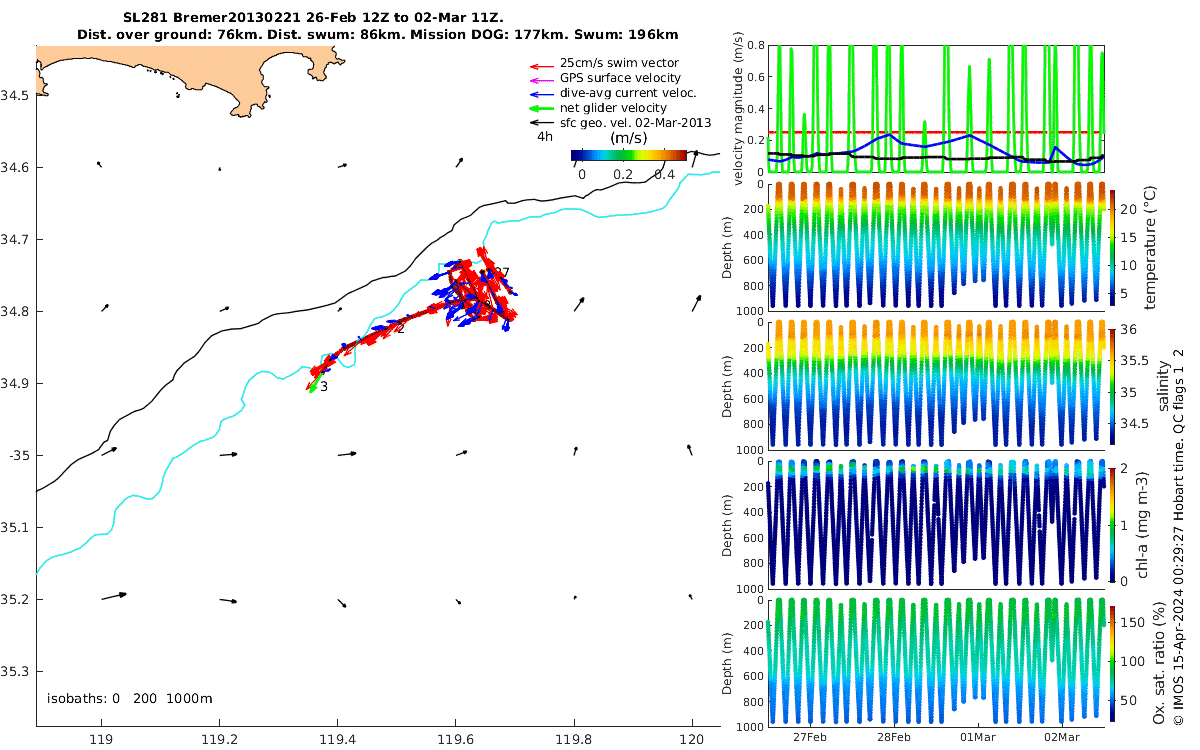Select the 'dive-avg current veloc.' legend text
This screenshot has width=1200, height=750.
[628, 92]
